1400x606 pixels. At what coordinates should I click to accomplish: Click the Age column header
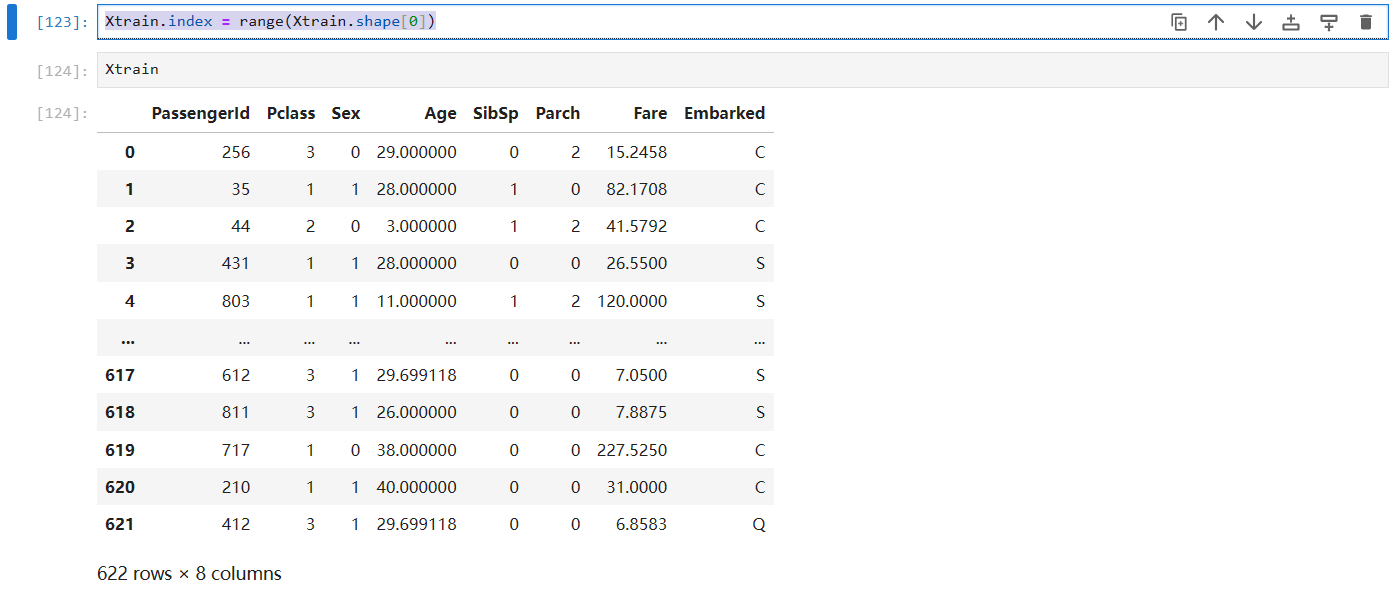coord(440,113)
